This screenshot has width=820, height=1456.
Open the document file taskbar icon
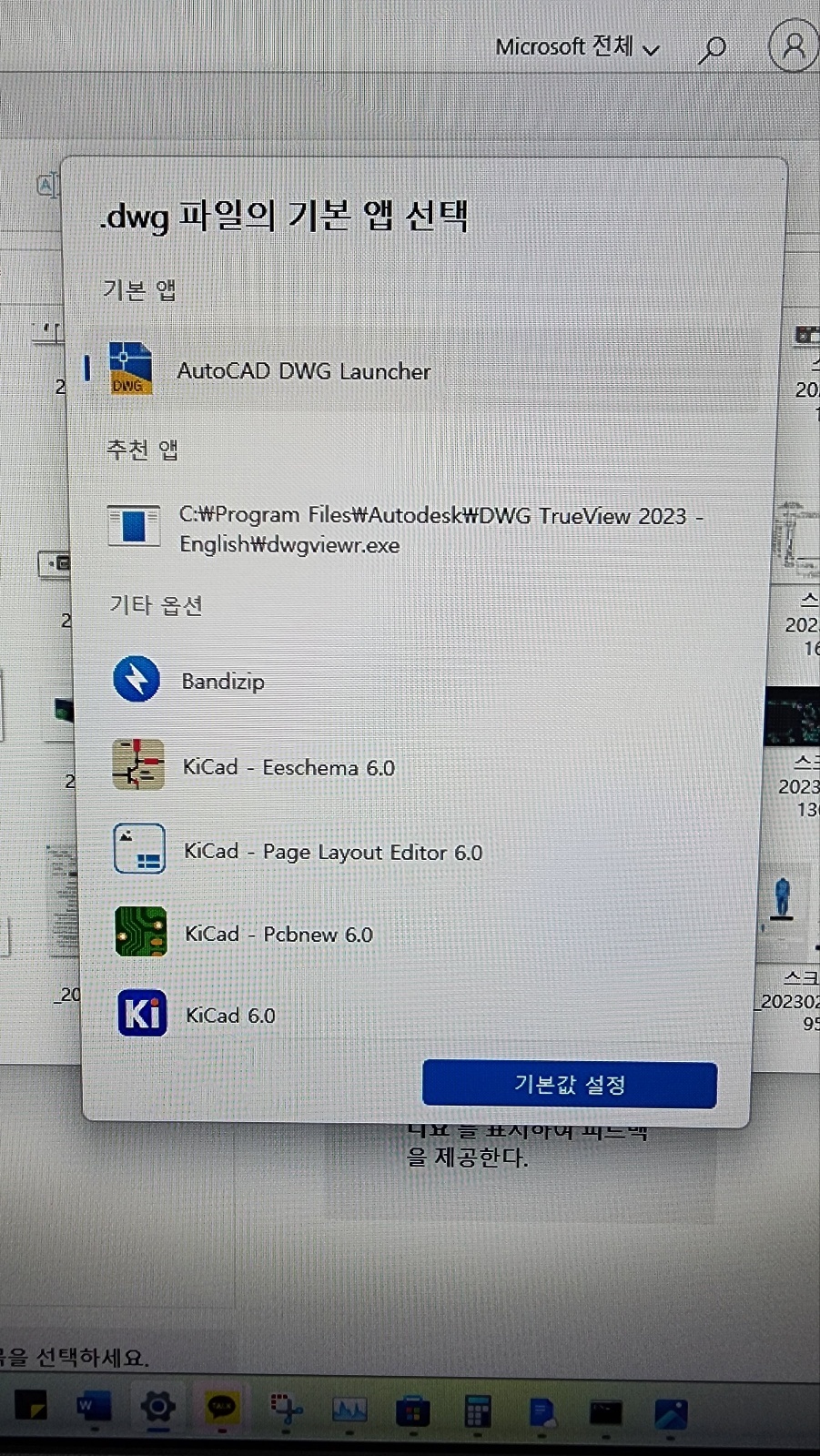pyautogui.click(x=542, y=1413)
